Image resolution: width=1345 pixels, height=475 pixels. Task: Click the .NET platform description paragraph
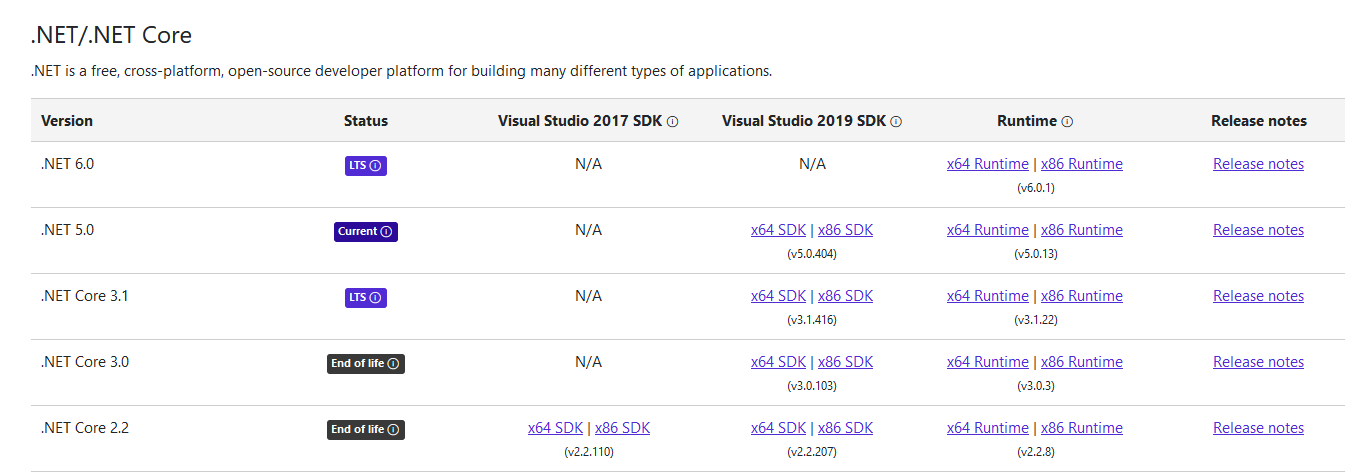402,72
